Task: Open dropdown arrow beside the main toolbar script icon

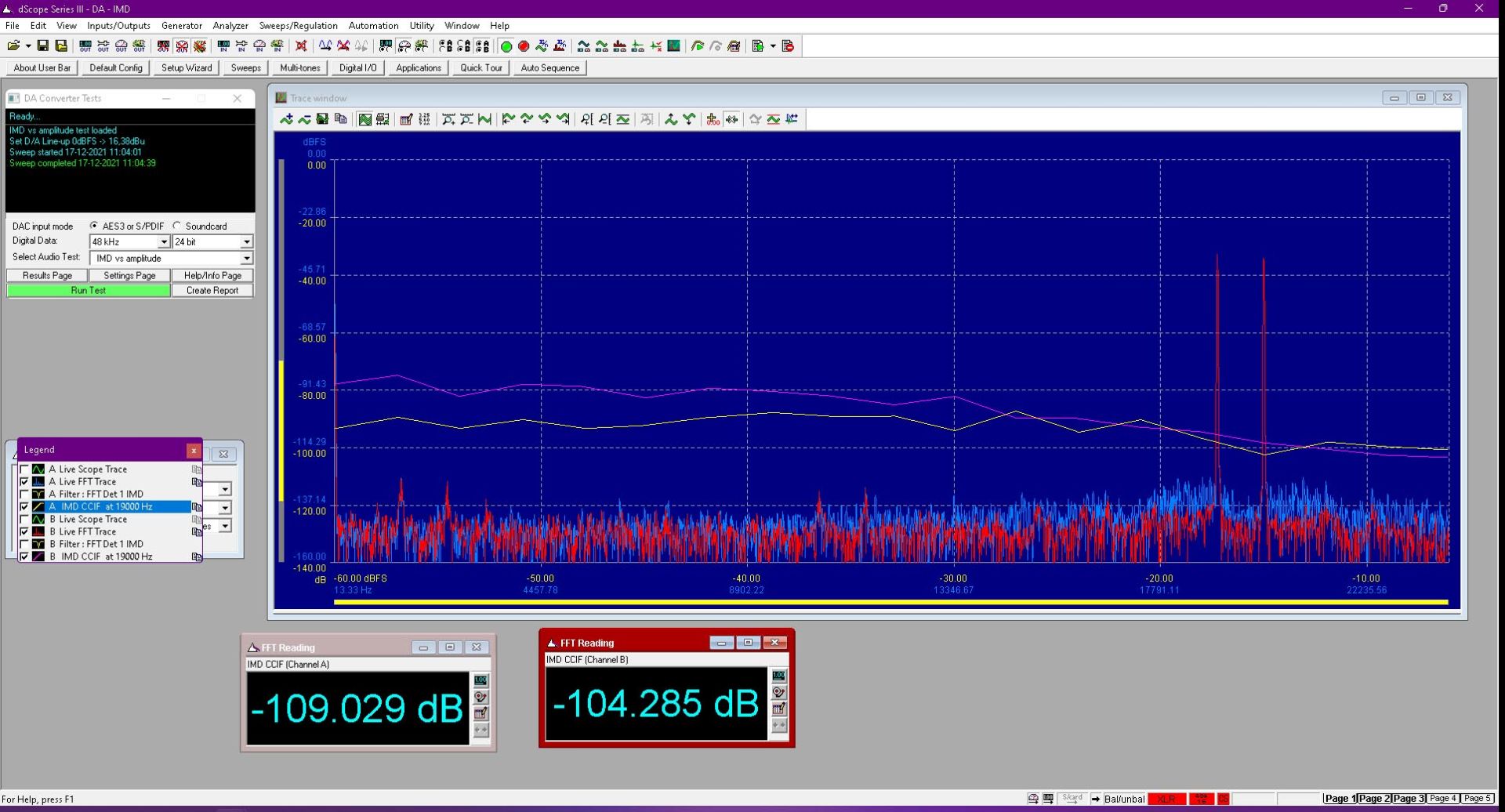Action: click(773, 46)
